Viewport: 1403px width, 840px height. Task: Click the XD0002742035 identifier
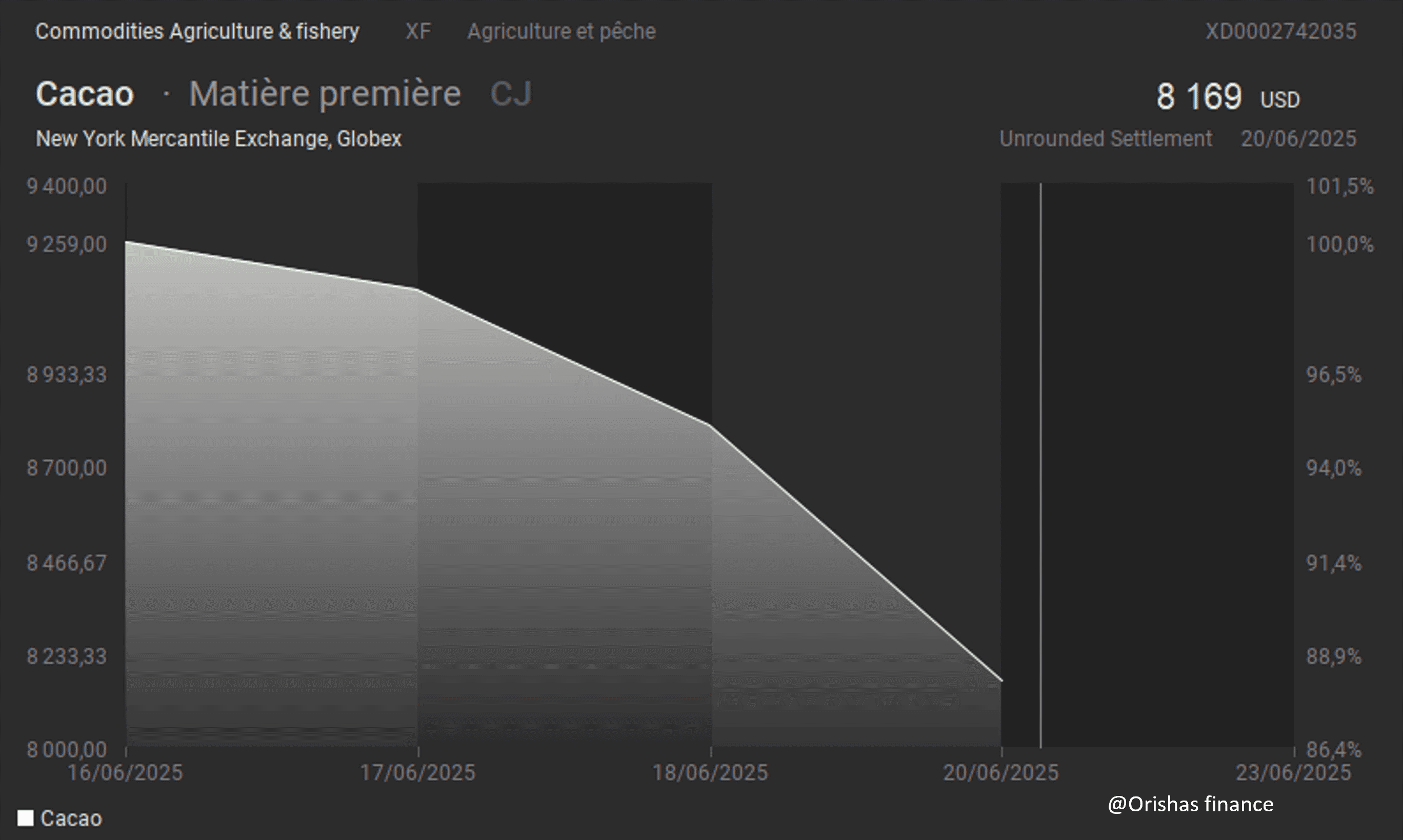1281,31
